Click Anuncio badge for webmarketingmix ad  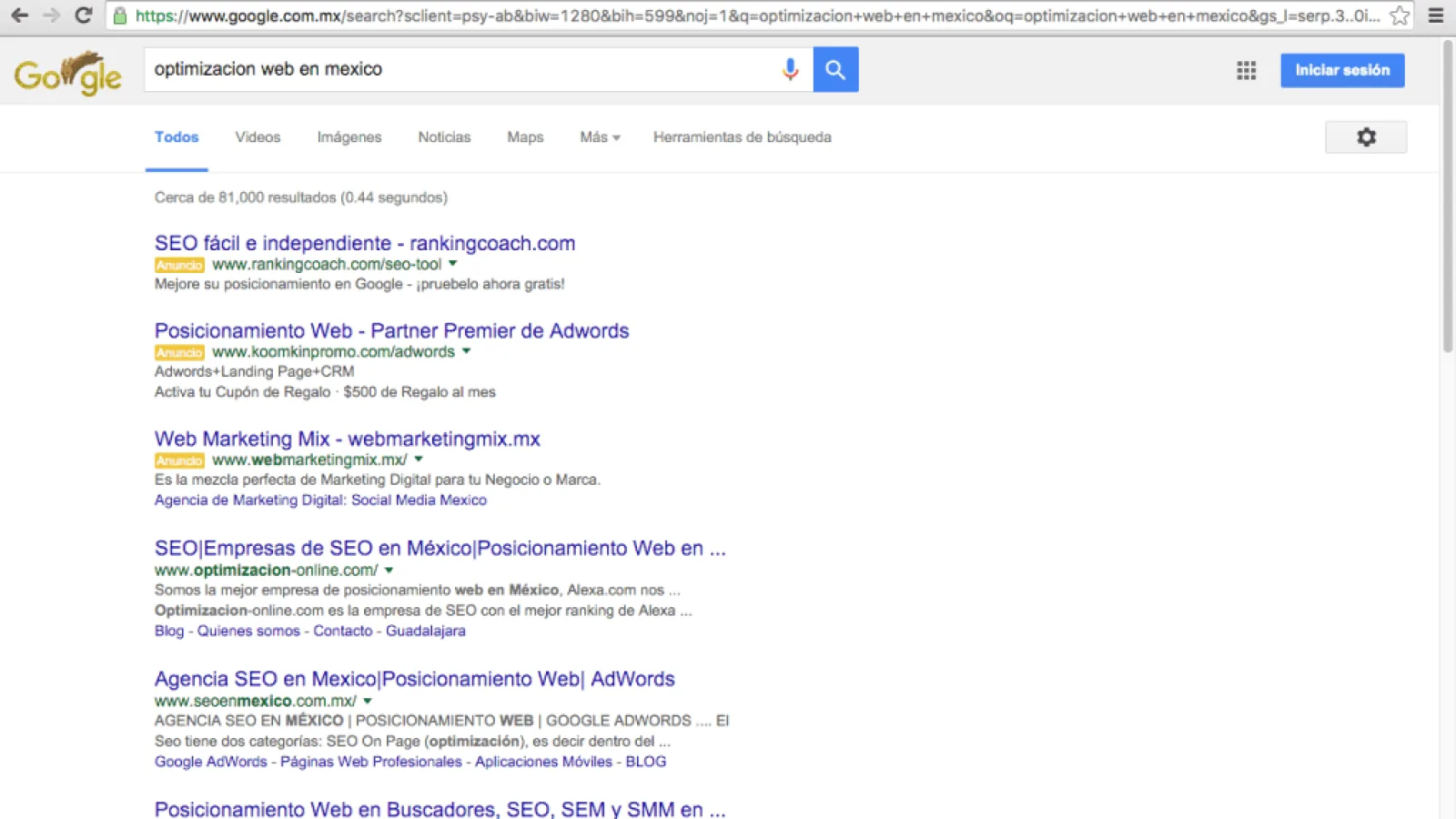tap(179, 460)
